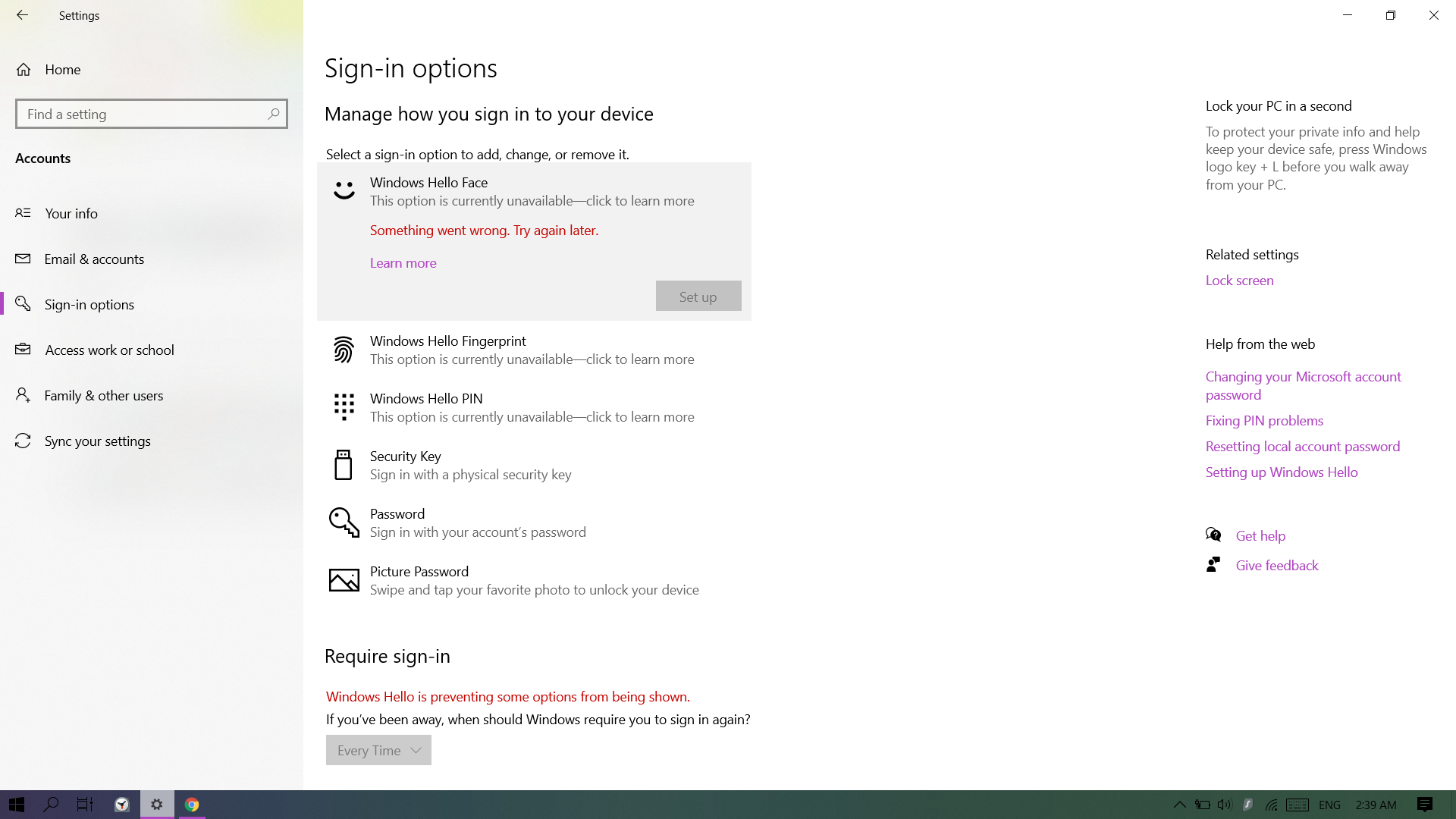This screenshot has width=1456, height=819.
Task: Open Chrome from the taskbar
Action: pyautogui.click(x=192, y=805)
